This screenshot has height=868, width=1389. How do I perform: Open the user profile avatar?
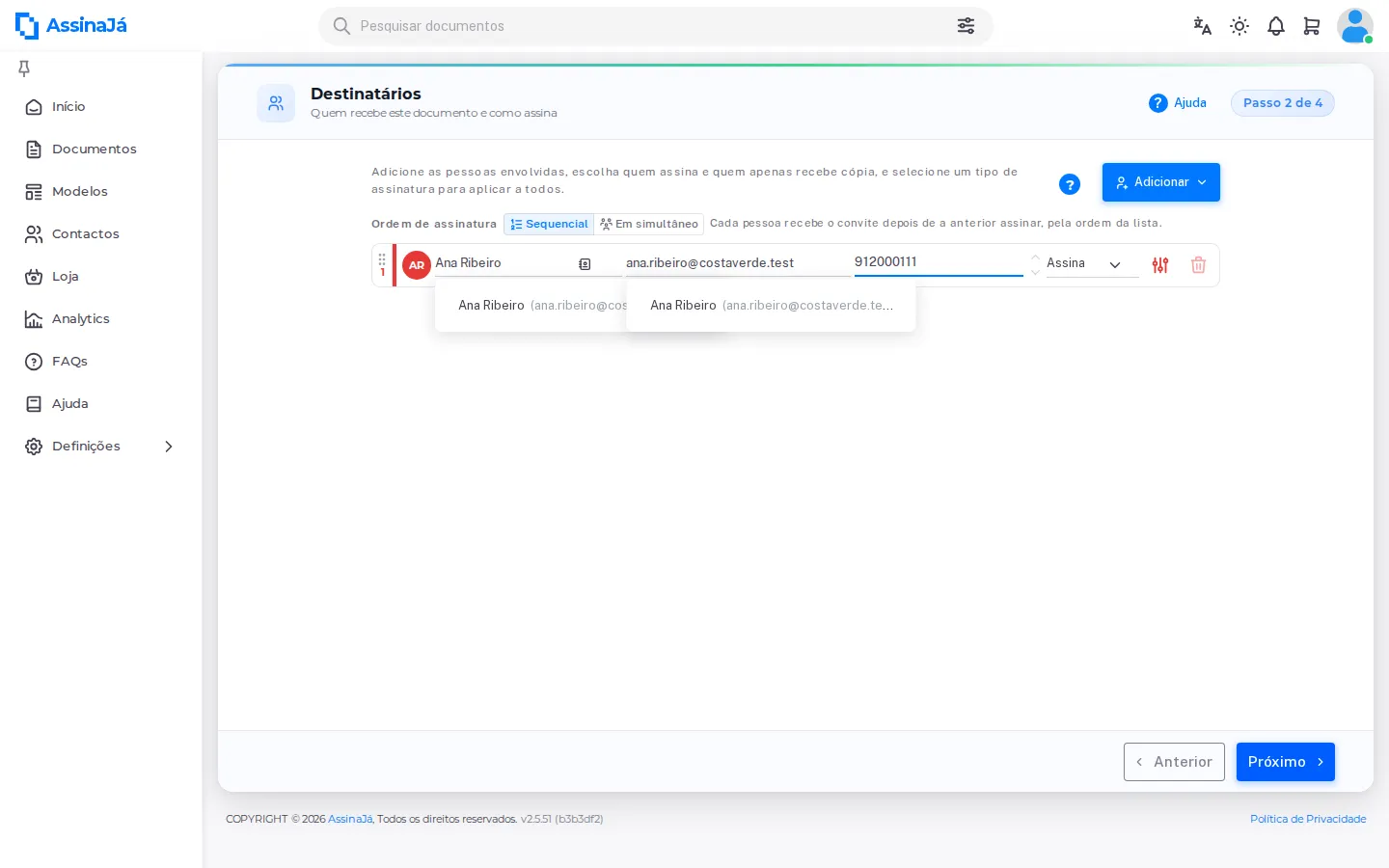(x=1355, y=26)
